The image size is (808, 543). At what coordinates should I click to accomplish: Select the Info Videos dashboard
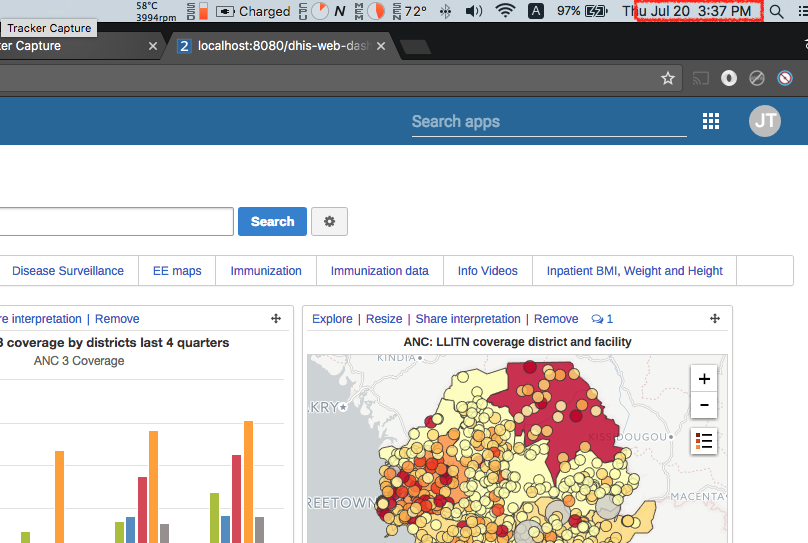488,271
